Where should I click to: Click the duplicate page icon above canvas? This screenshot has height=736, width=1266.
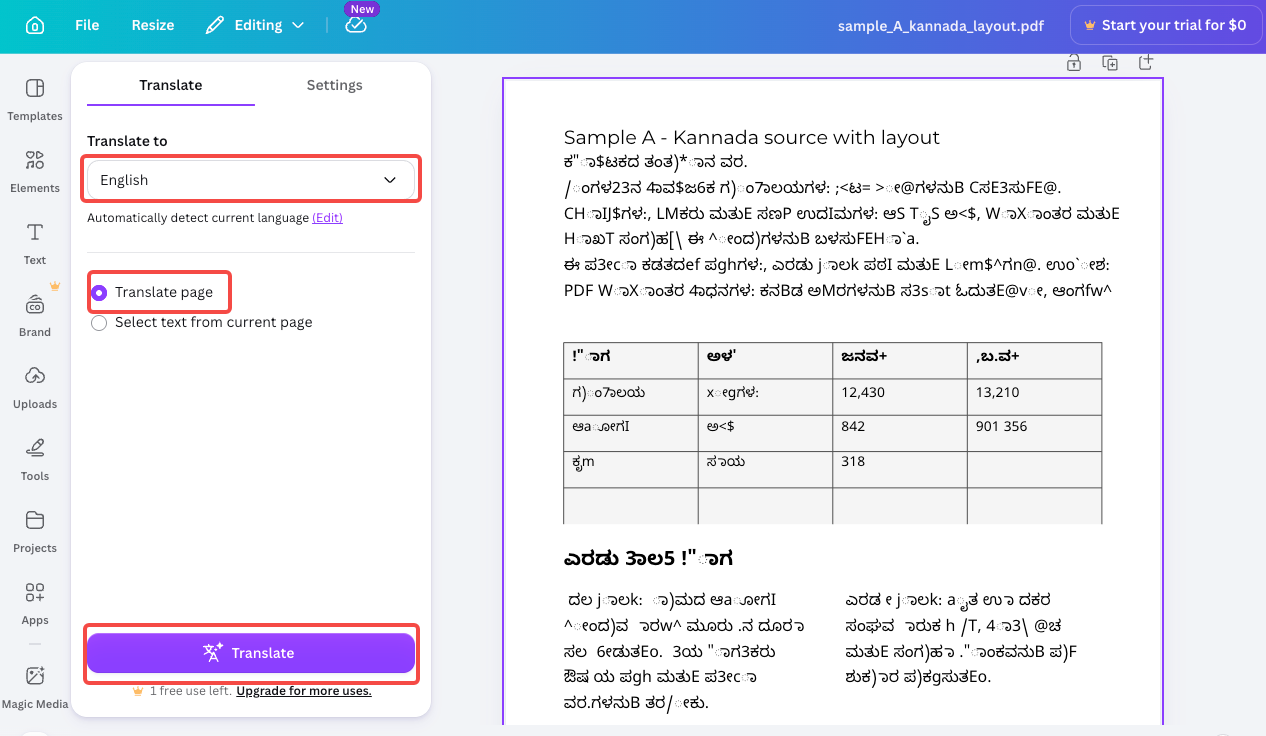pyautogui.click(x=1110, y=63)
